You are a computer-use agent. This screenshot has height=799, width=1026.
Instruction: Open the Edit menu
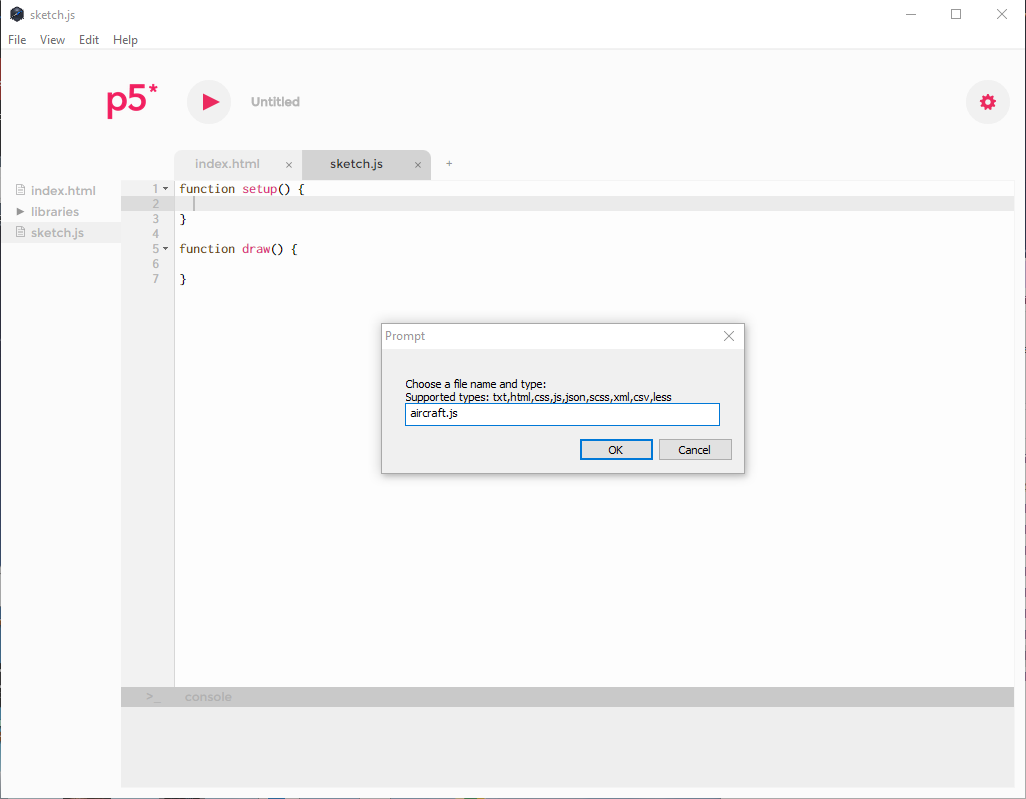pos(89,40)
